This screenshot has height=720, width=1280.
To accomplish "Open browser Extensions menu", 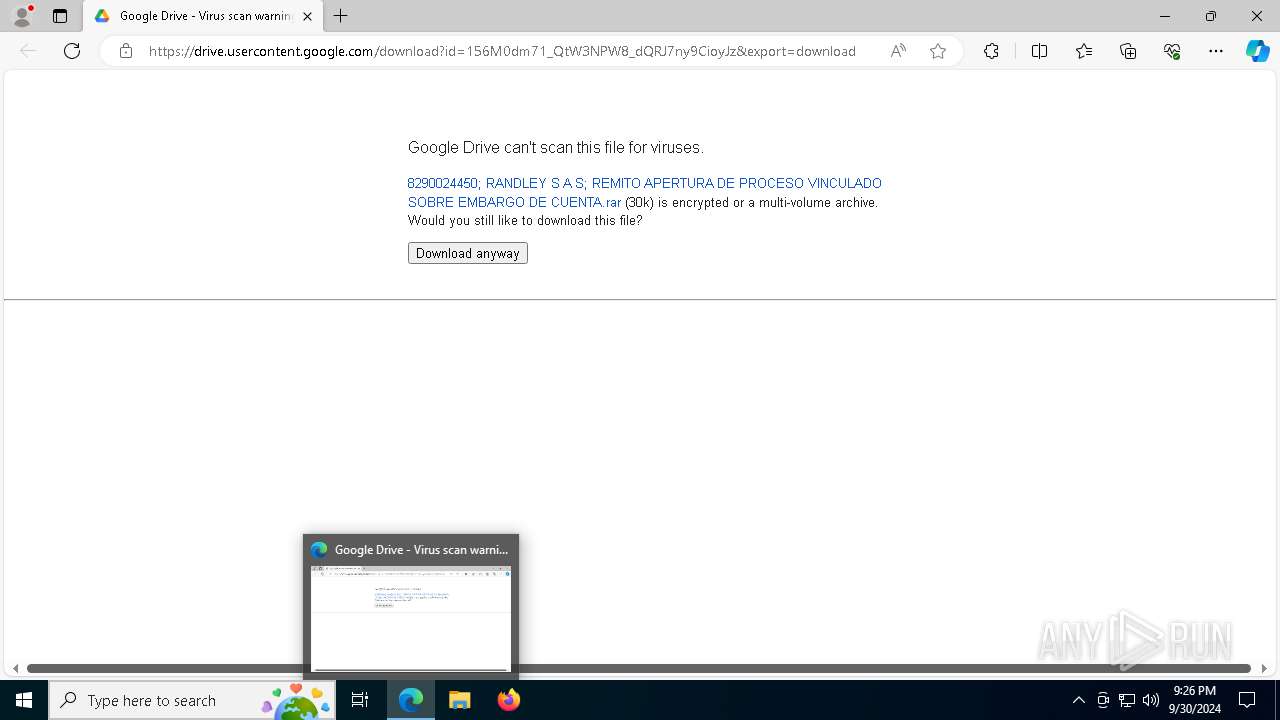I will click(x=991, y=51).
